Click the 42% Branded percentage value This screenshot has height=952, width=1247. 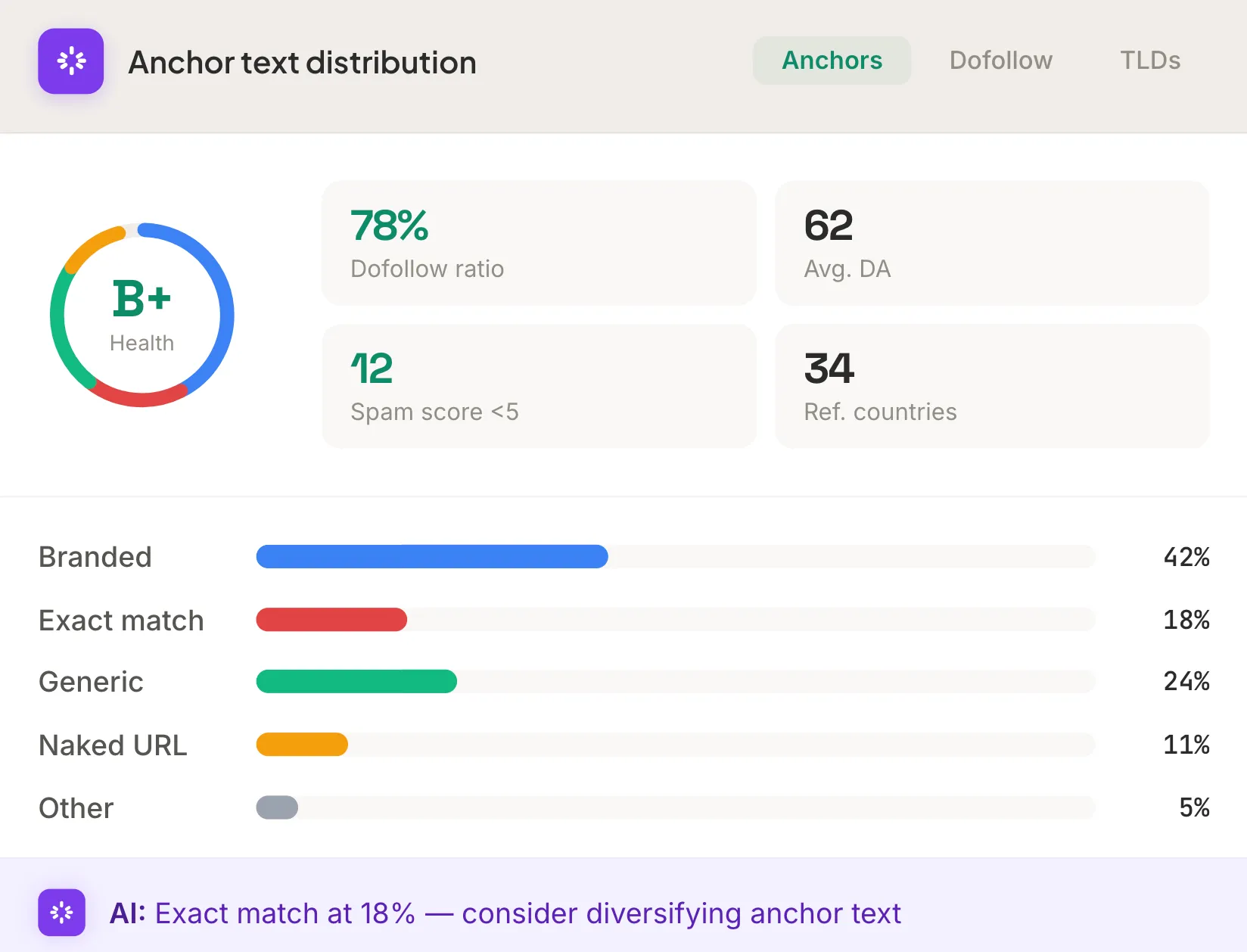point(1186,557)
